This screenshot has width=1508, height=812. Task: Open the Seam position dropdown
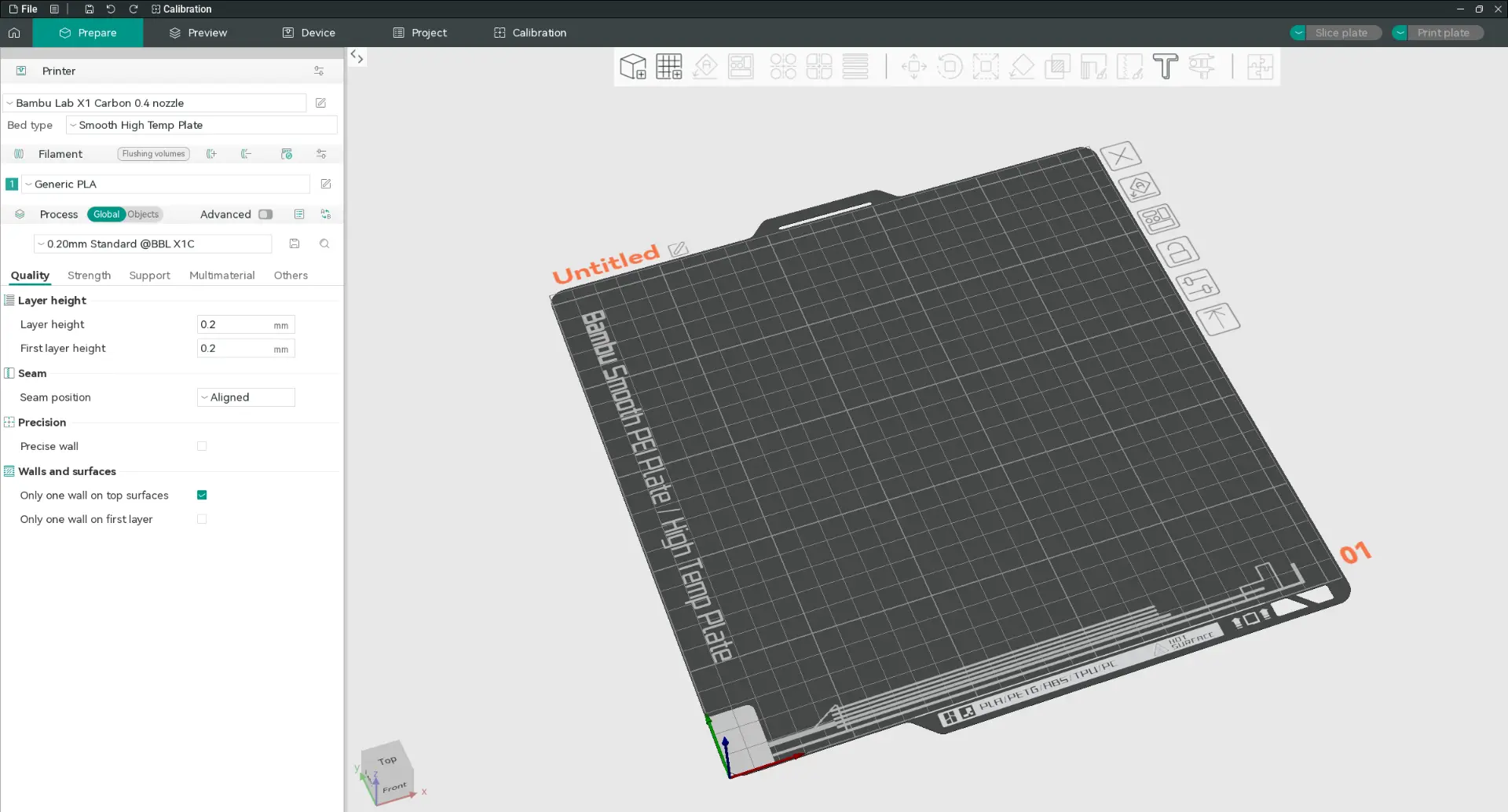(245, 397)
